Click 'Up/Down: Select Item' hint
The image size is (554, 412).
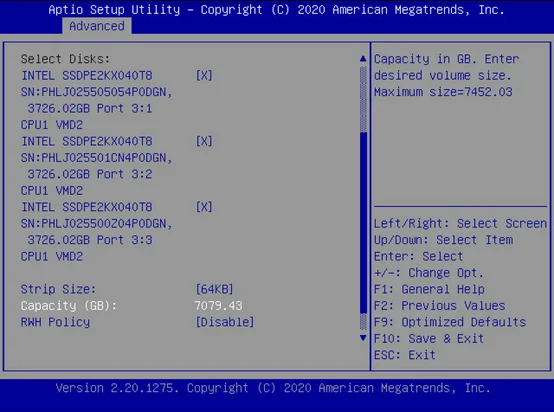443,240
